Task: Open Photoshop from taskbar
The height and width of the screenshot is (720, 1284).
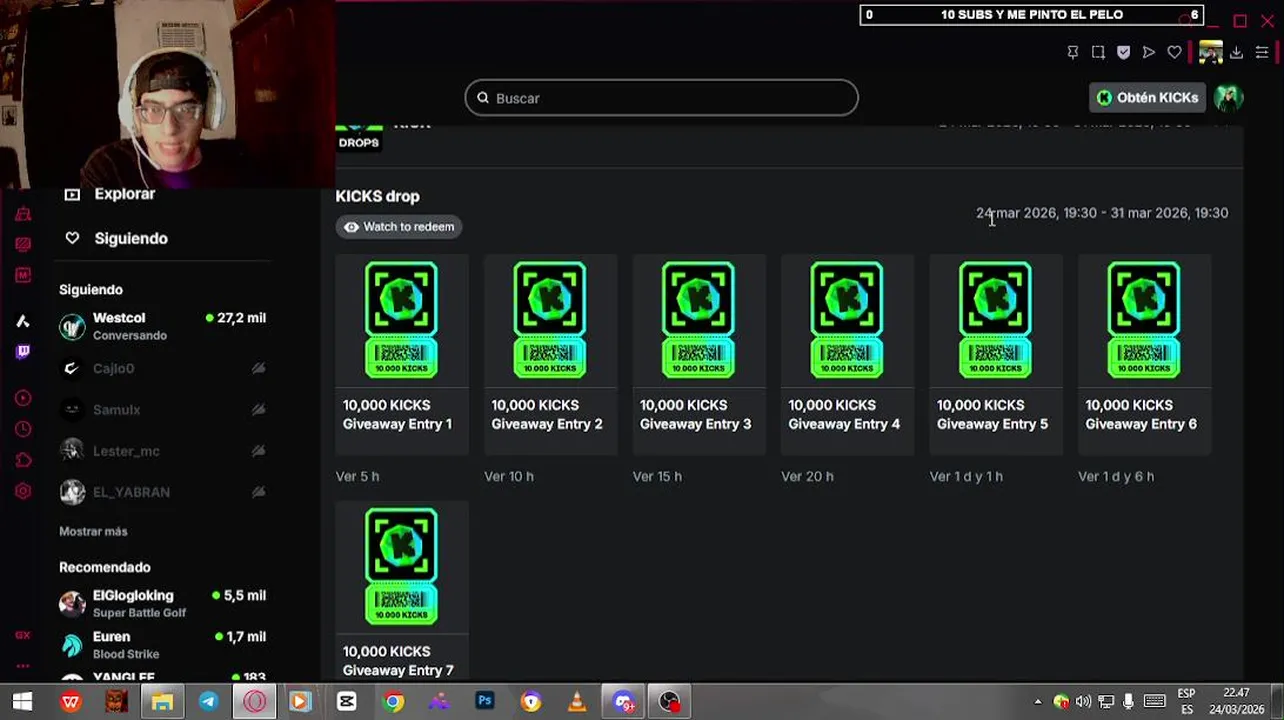Action: pyautogui.click(x=485, y=702)
